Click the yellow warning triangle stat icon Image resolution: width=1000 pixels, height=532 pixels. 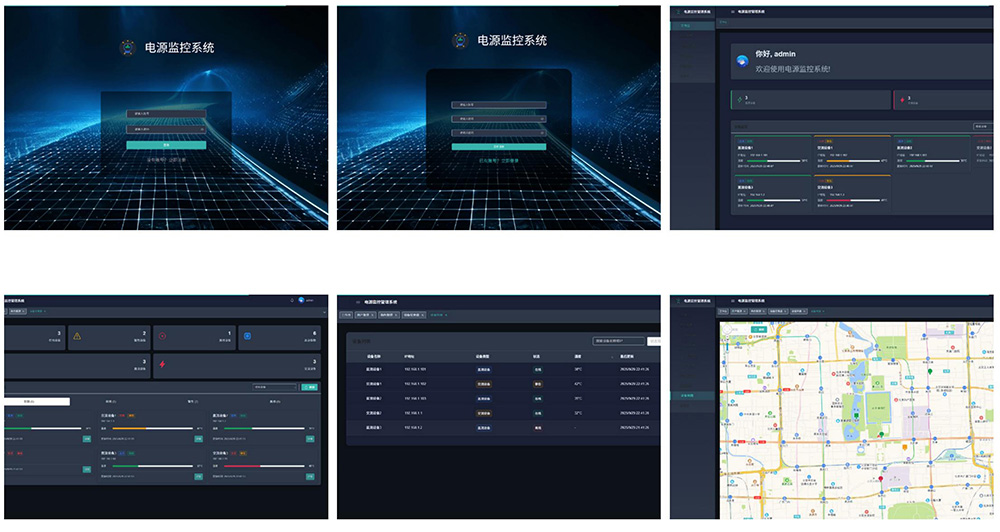[x=77, y=336]
